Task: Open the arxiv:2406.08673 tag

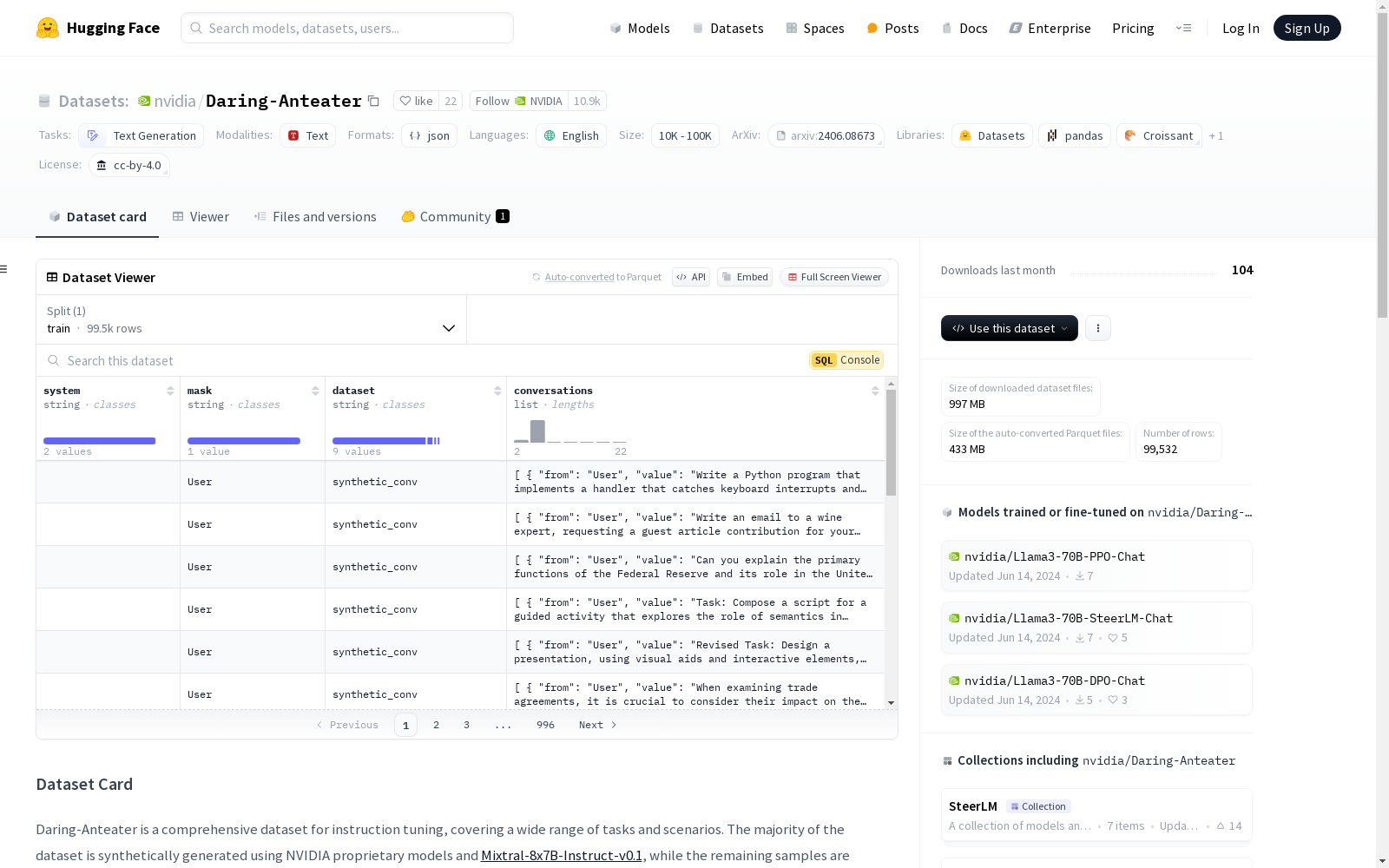Action: [x=826, y=135]
